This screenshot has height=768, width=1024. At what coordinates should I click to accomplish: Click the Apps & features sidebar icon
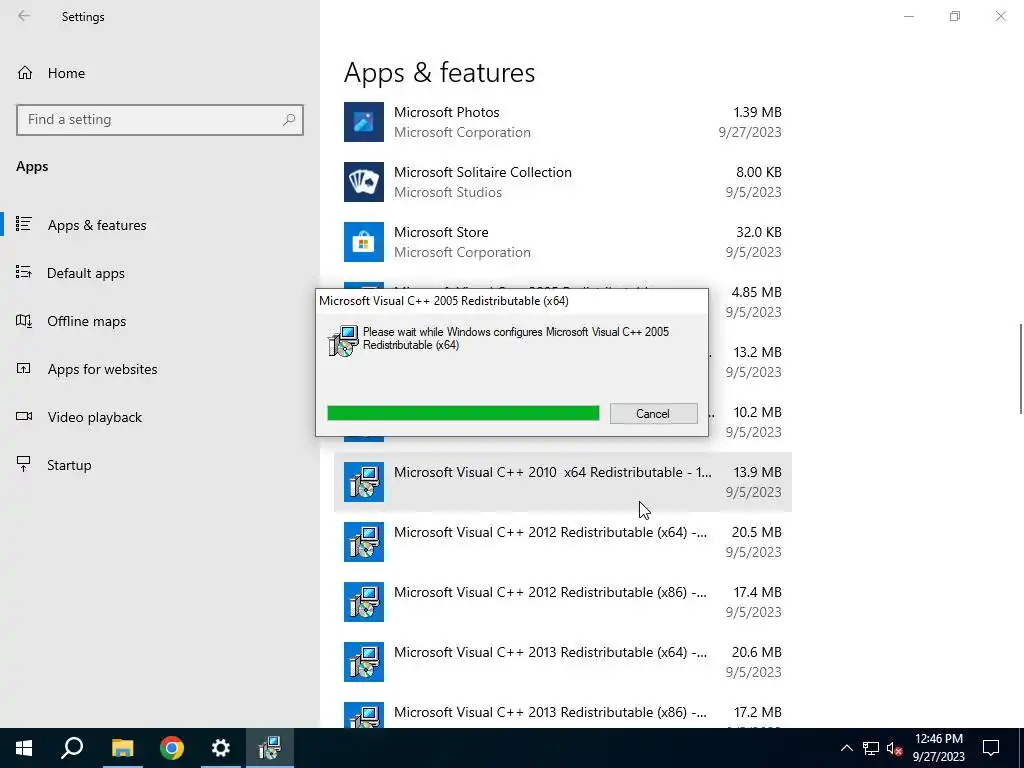pos(24,225)
